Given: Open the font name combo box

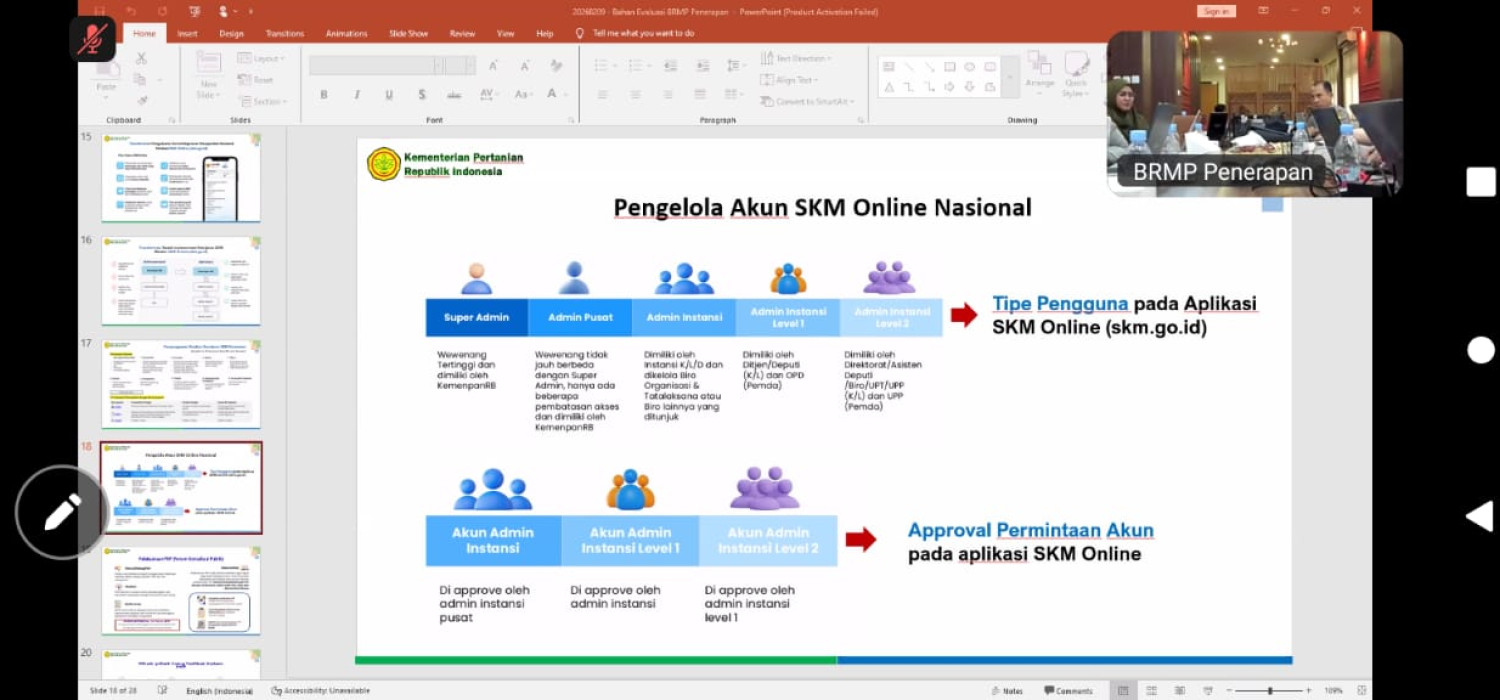Looking at the screenshot, I should (375, 65).
